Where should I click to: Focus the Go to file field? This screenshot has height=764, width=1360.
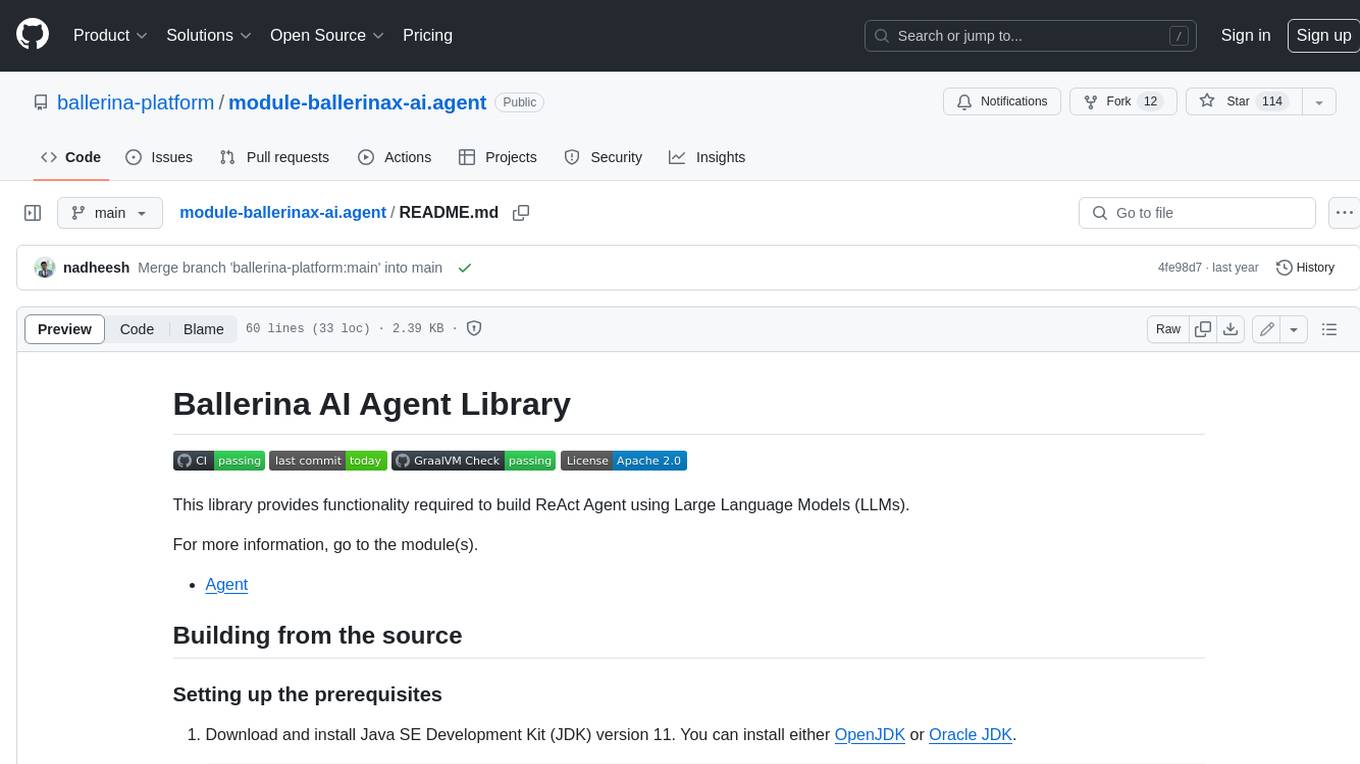(x=1197, y=213)
